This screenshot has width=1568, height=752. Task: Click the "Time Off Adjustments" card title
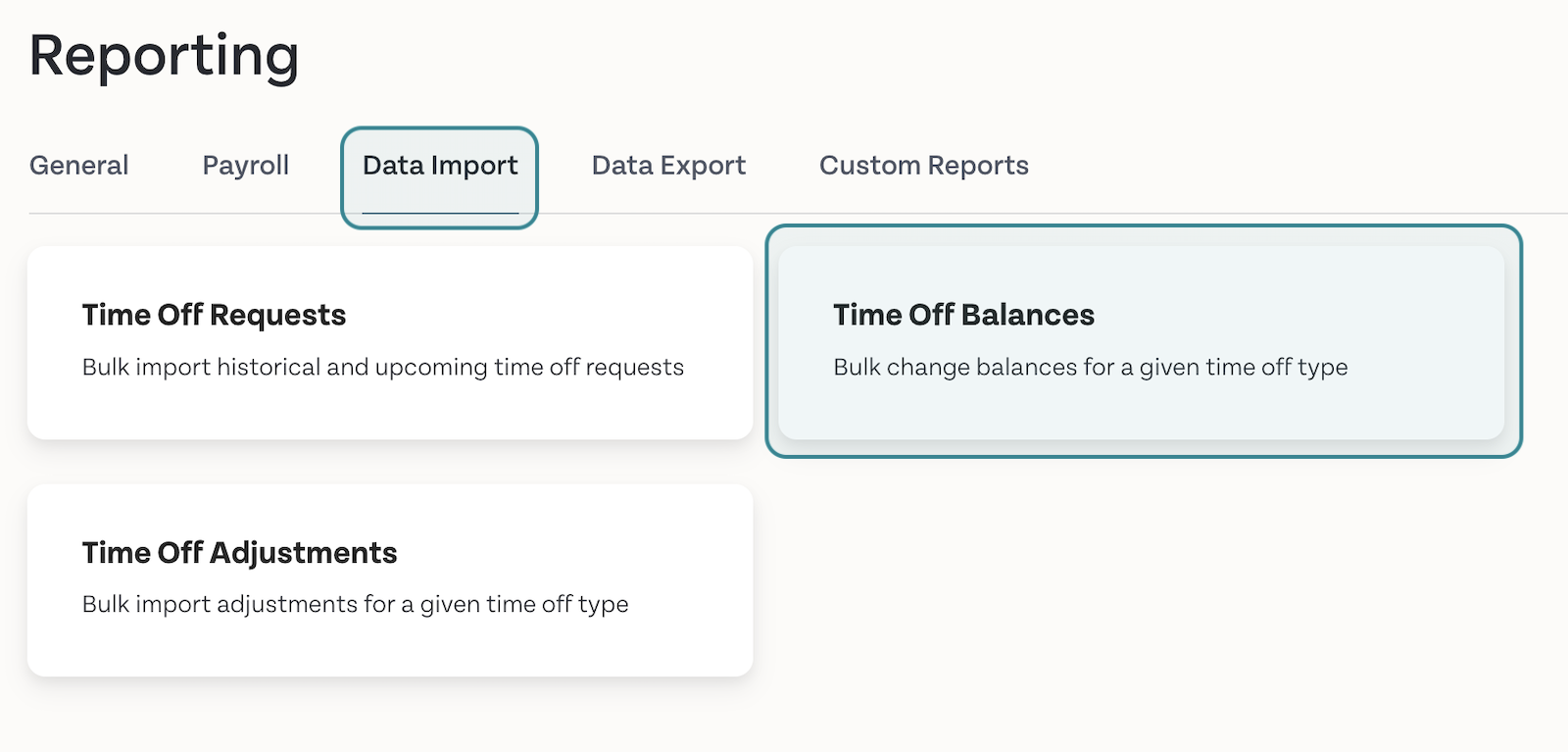click(239, 553)
